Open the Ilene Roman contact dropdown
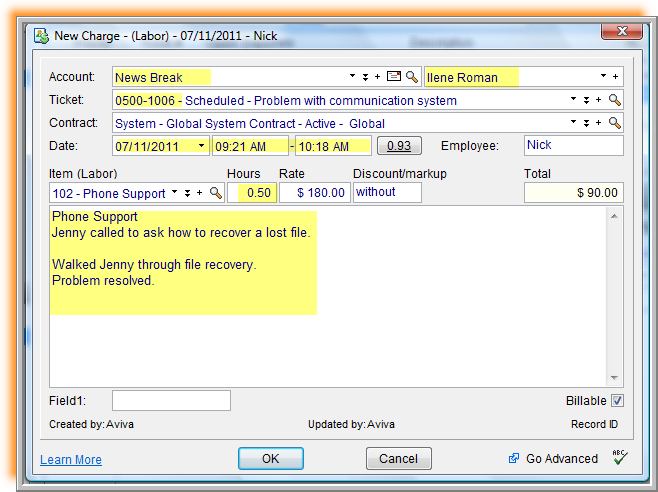This screenshot has width=658, height=492. point(603,77)
